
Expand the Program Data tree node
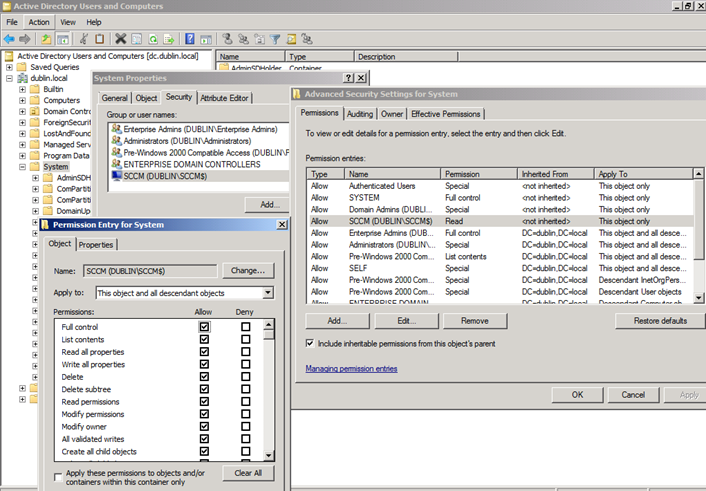23,156
